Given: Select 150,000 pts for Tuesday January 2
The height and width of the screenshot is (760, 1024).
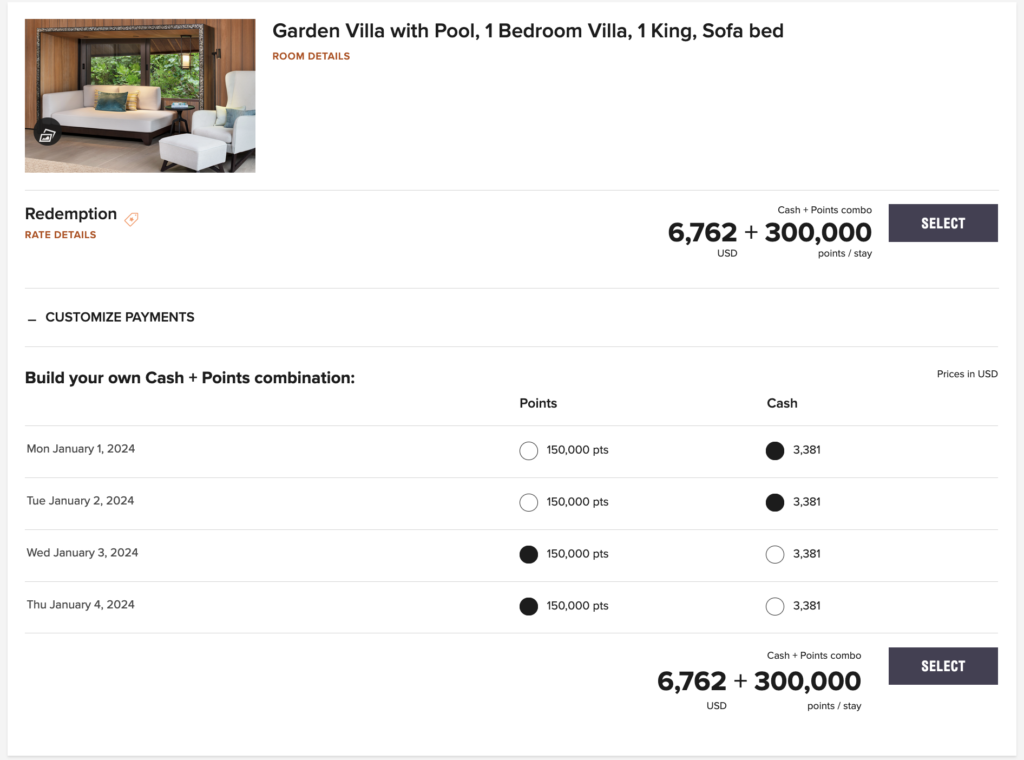Looking at the screenshot, I should [528, 502].
